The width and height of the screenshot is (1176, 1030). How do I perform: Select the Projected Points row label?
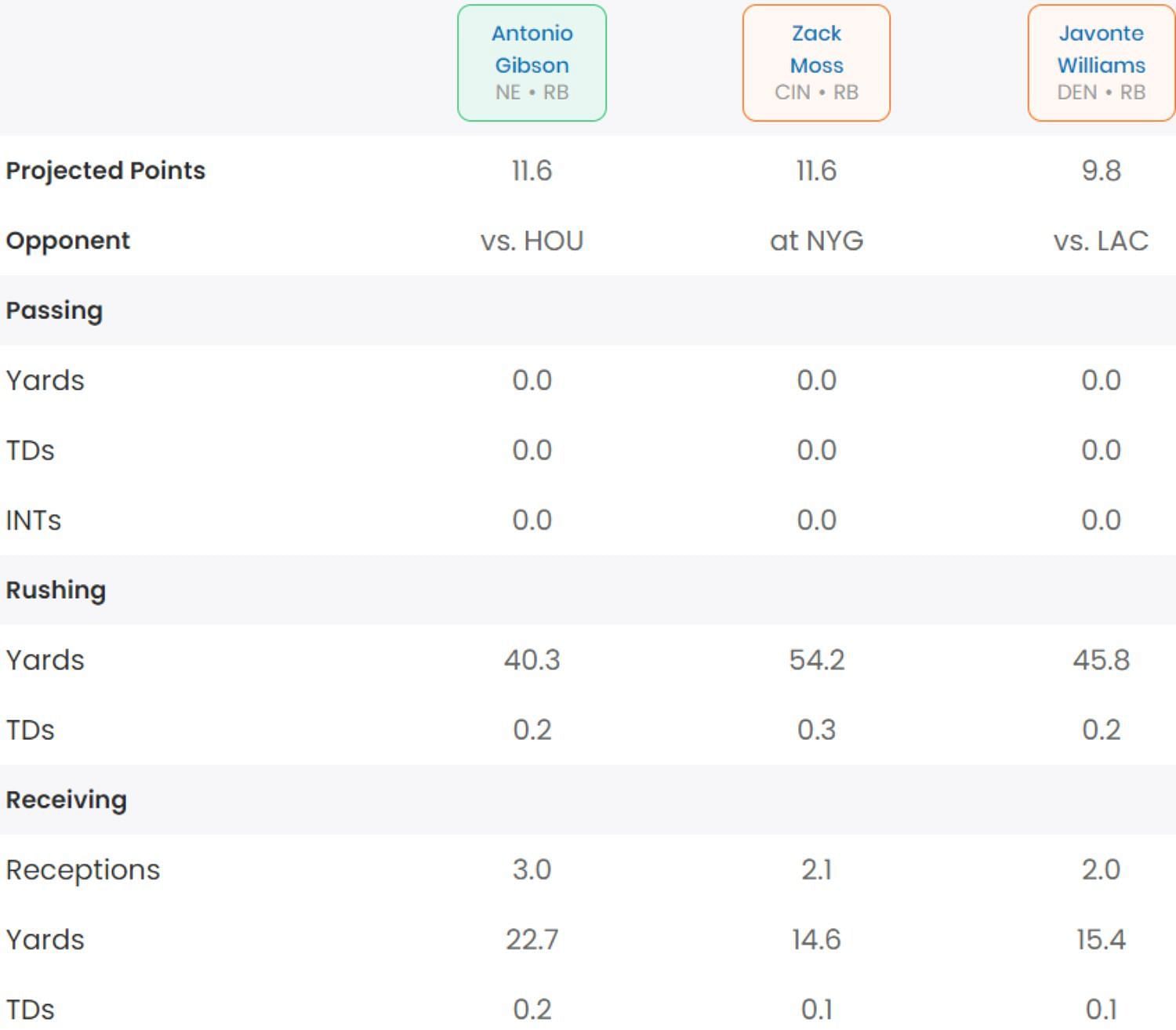pos(105,170)
